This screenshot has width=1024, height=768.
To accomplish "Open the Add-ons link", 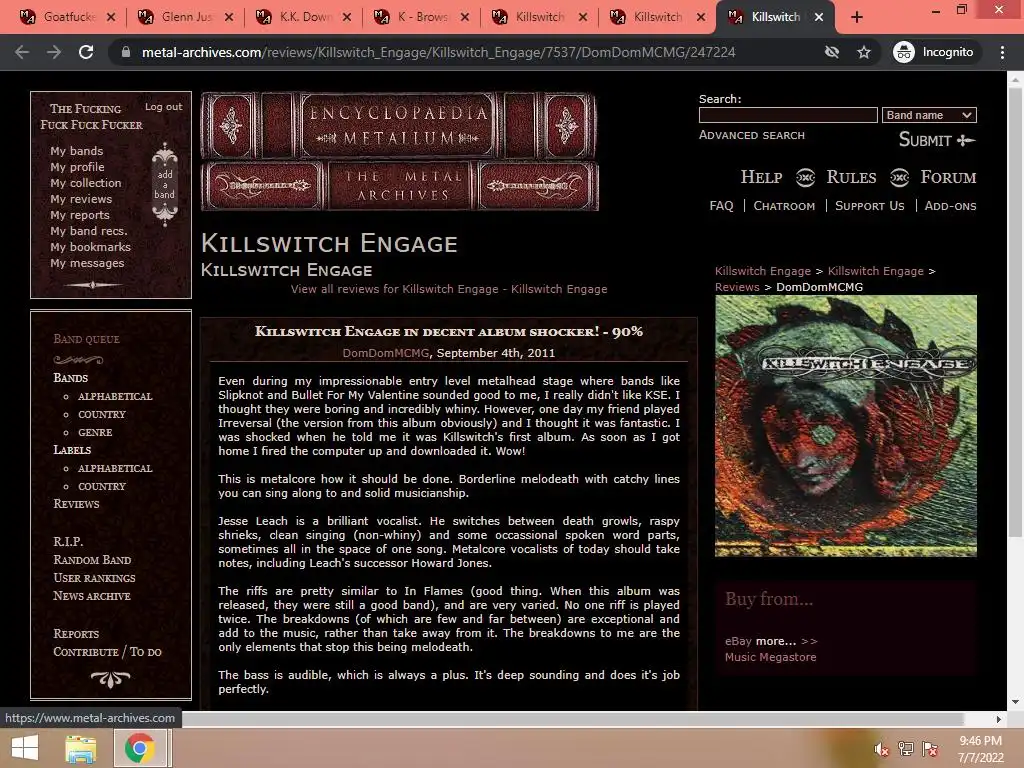I will click(950, 206).
